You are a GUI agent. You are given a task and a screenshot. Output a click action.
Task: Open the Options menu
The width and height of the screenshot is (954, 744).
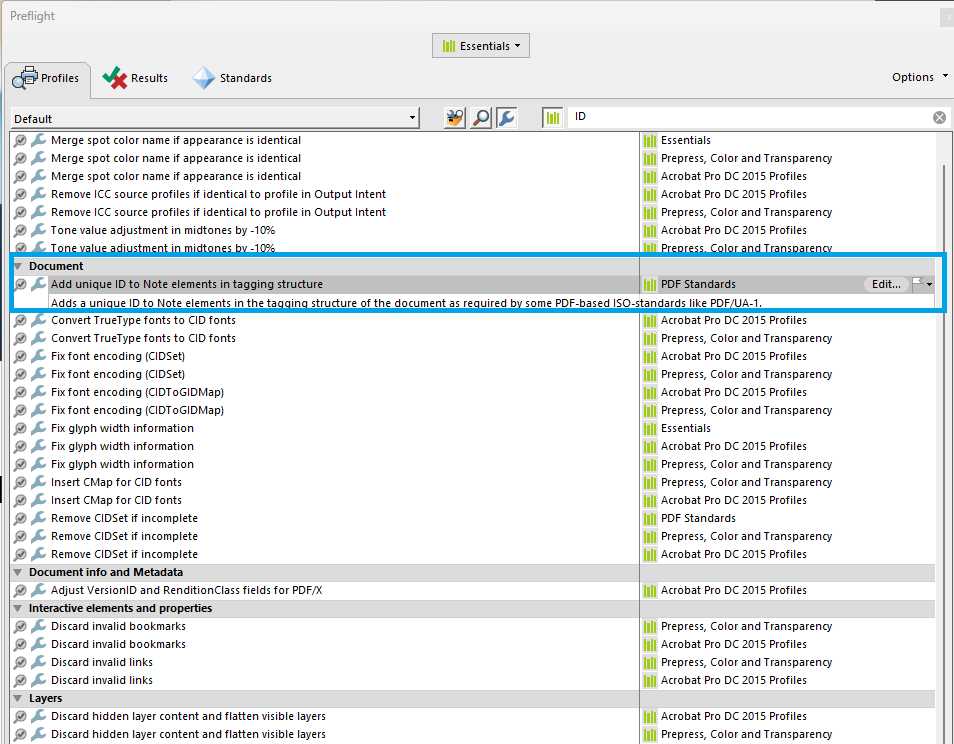(919, 77)
